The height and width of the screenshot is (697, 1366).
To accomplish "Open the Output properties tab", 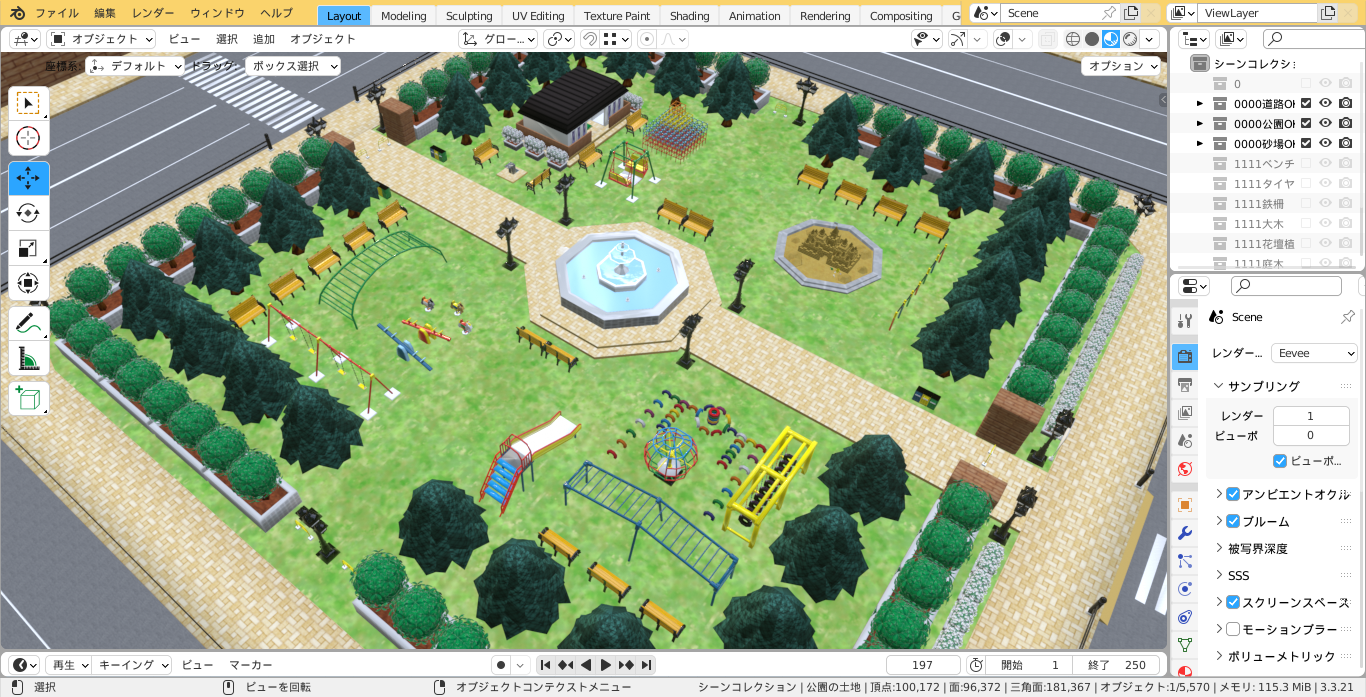I will pyautogui.click(x=1185, y=385).
